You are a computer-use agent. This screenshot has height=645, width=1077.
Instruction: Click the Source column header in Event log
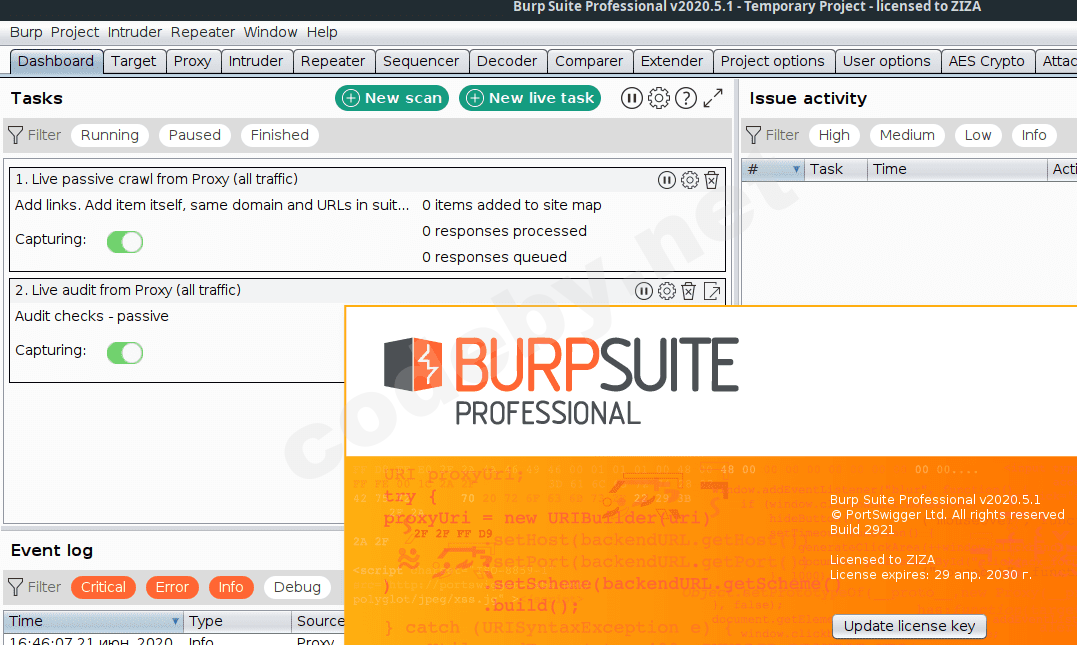tap(318, 622)
